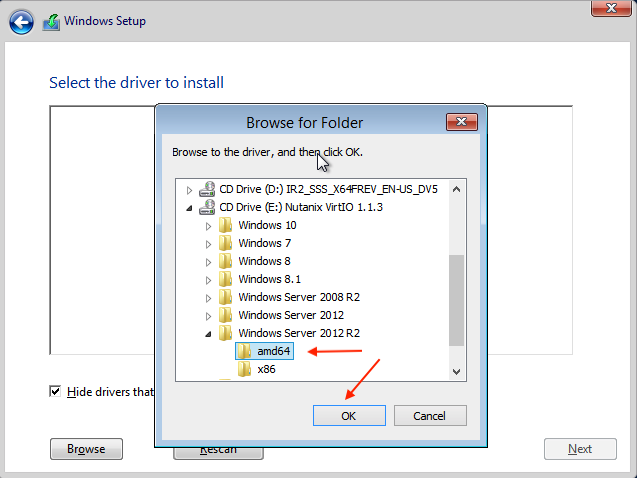Expand the Windows 7 folder node
The height and width of the screenshot is (478, 637).
click(x=208, y=244)
